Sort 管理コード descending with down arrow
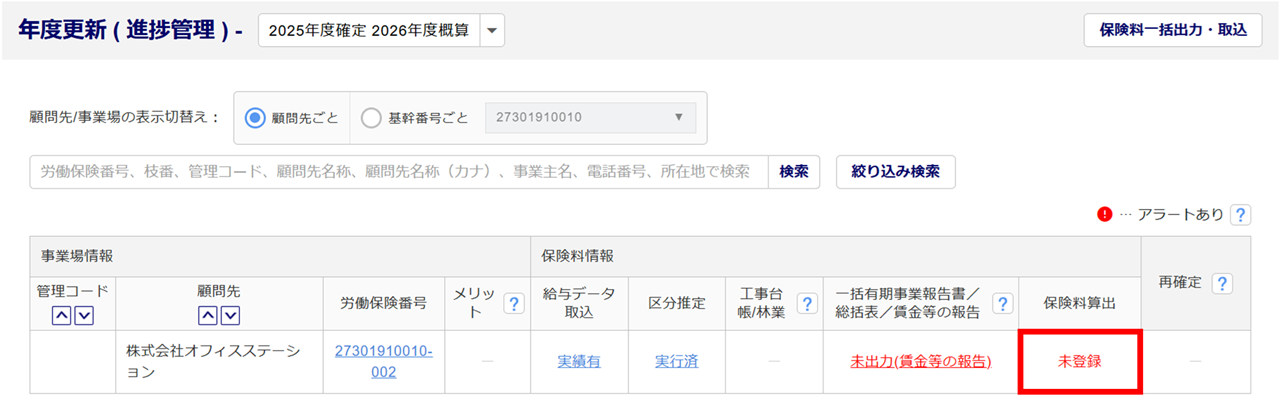Viewport: 1280px width, 410px height. 84,316
